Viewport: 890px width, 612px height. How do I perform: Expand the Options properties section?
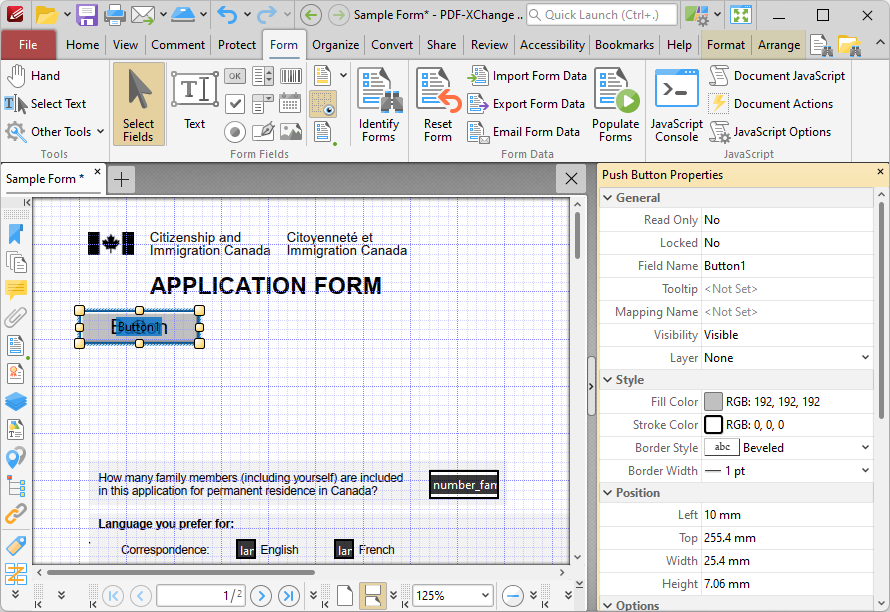click(608, 605)
